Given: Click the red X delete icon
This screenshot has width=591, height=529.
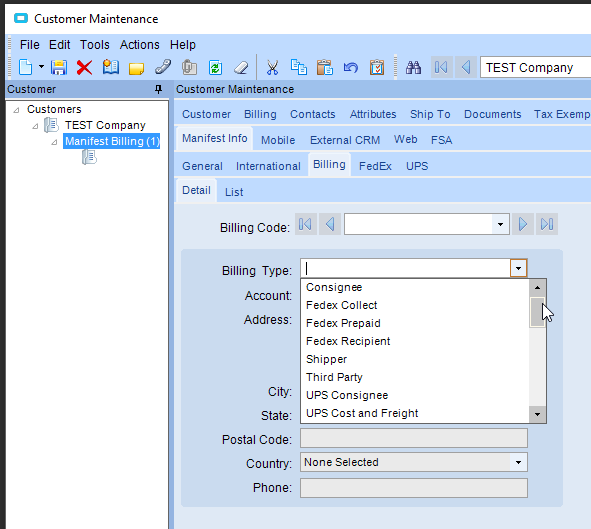Looking at the screenshot, I should coord(84,68).
